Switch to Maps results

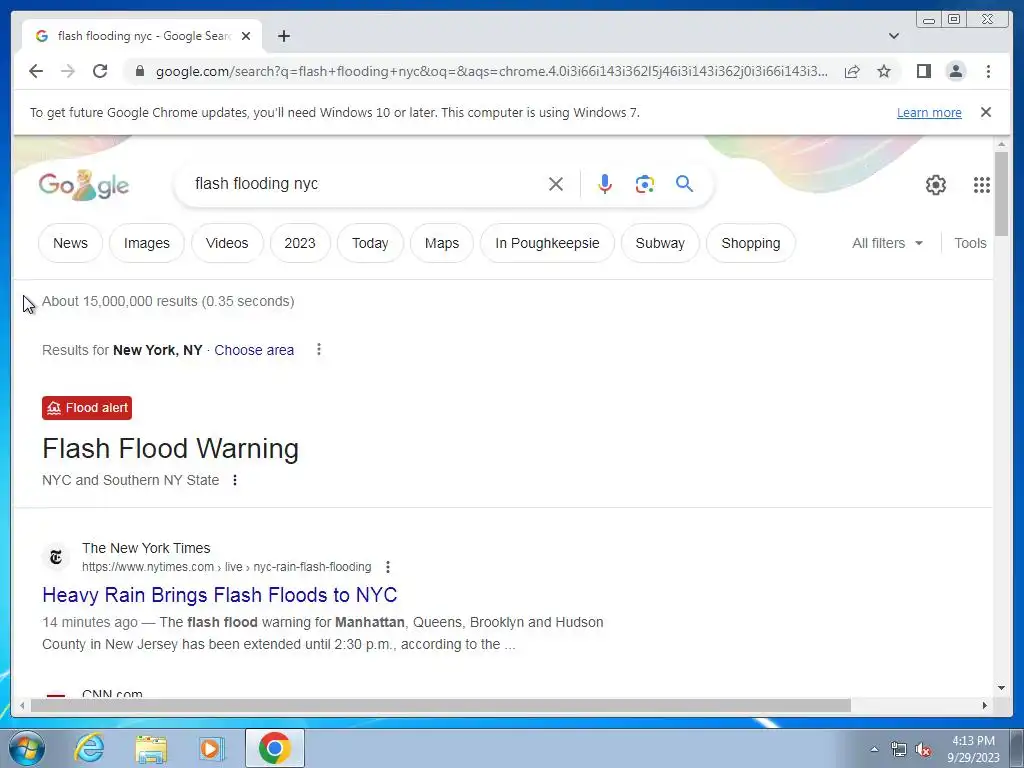click(x=441, y=243)
